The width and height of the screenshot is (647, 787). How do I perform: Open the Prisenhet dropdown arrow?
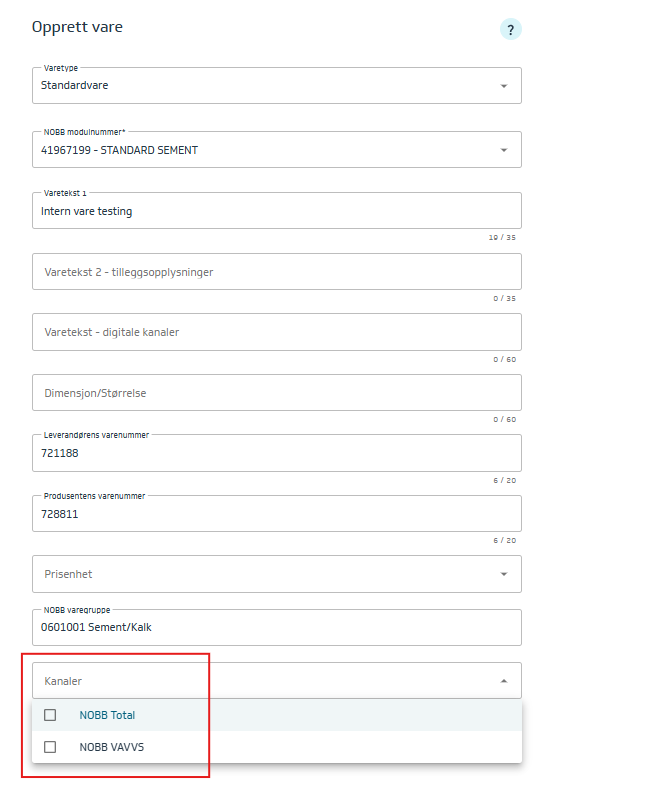(503, 574)
